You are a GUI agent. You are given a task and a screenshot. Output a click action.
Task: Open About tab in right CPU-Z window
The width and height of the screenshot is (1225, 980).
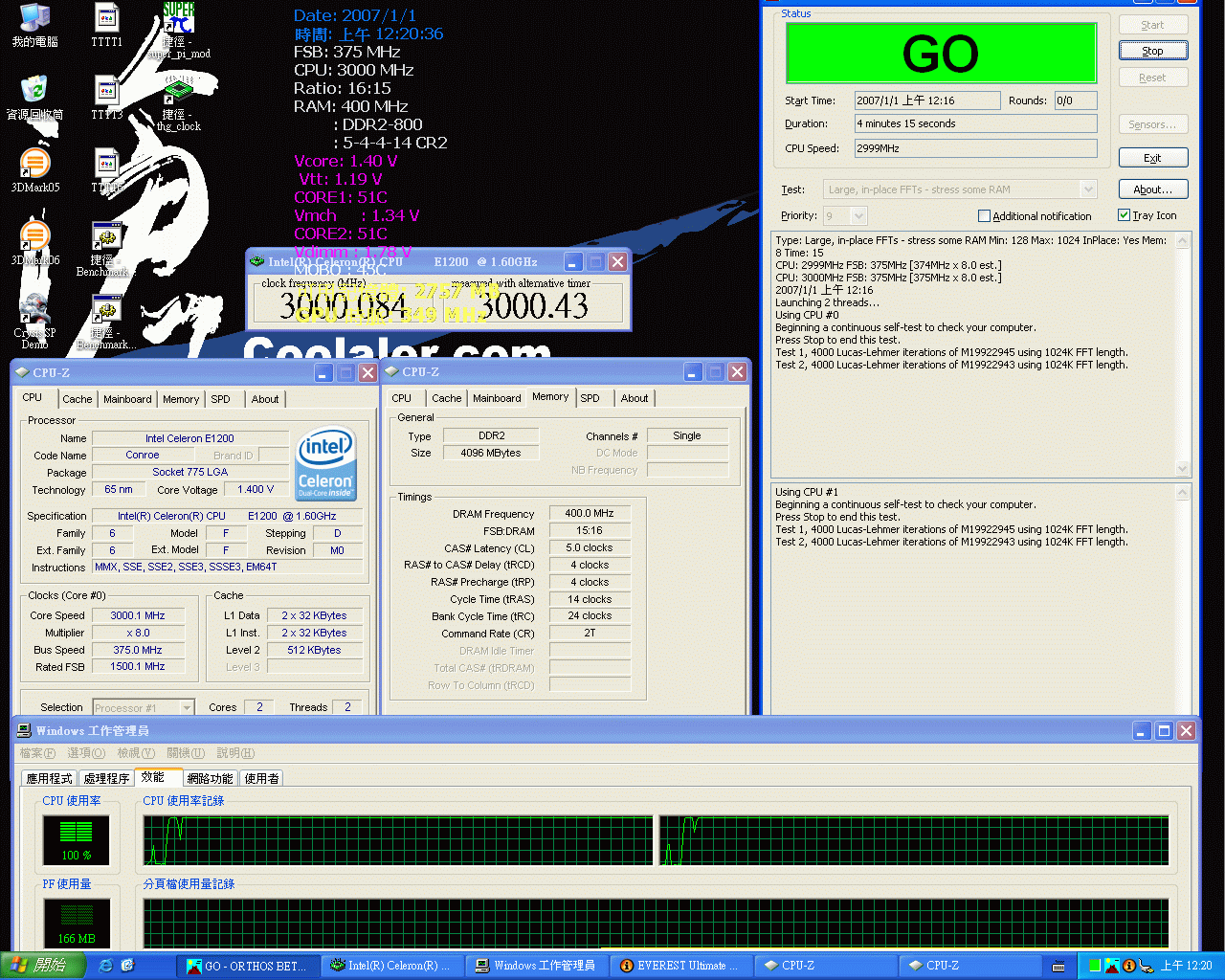635,398
